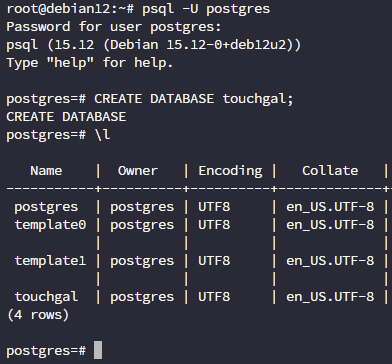Click the blinking cursor block at prompt
392x364 pixels.
pyautogui.click(x=98, y=350)
